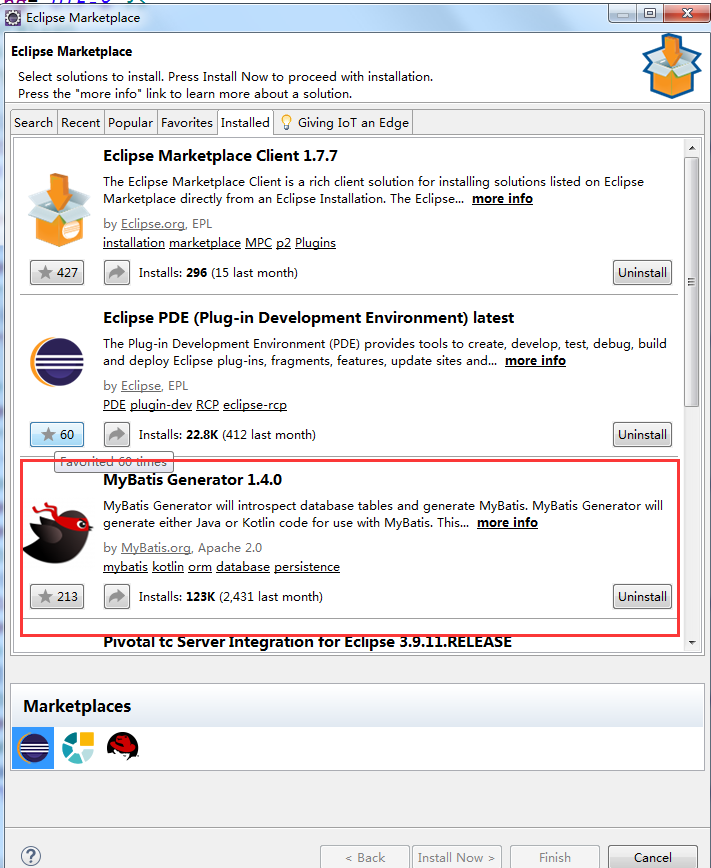Toggle the 60 star favorite for Eclipse PDE
The height and width of the screenshot is (868, 711).
[57, 435]
